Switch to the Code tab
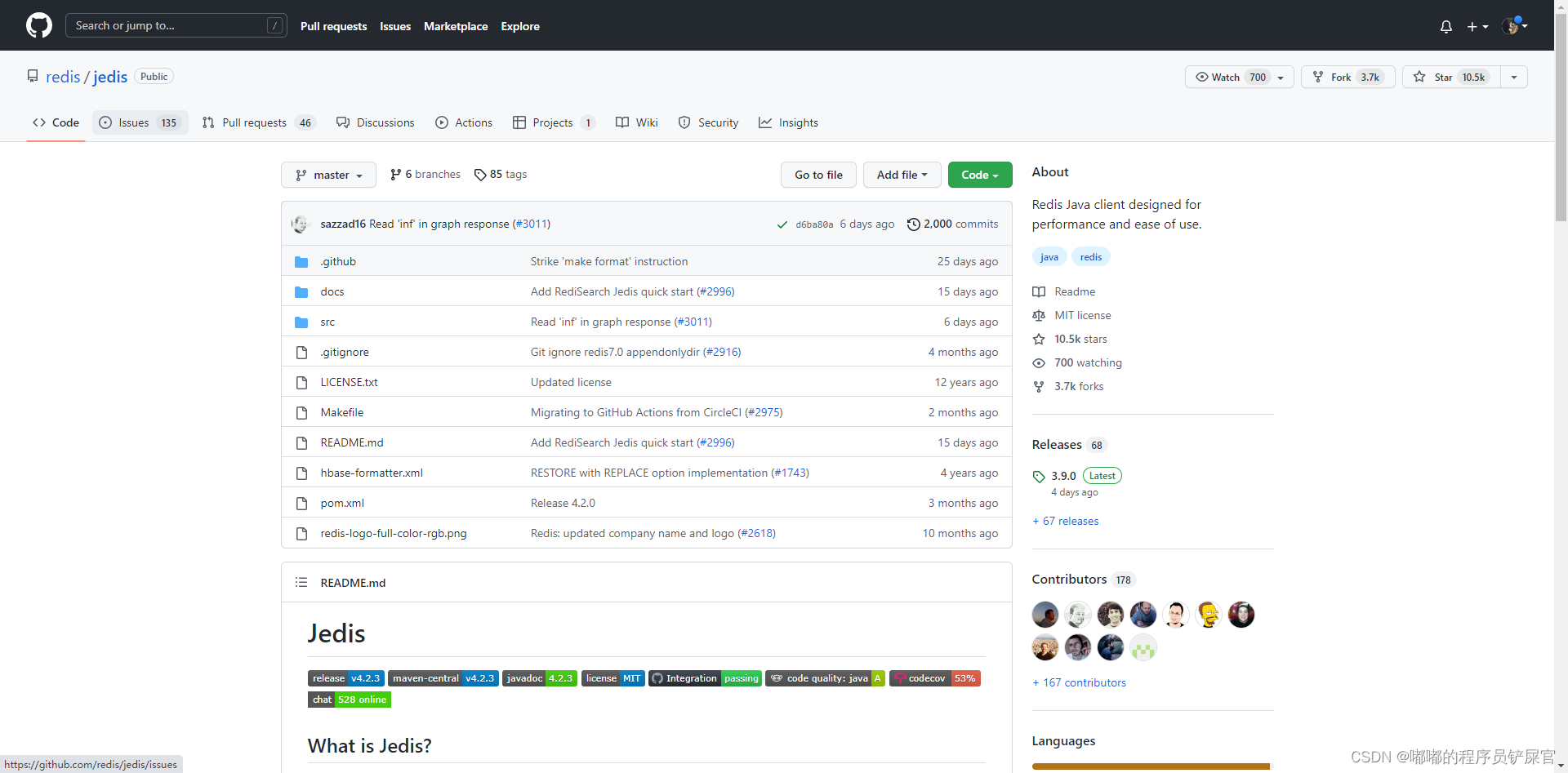The width and height of the screenshot is (1568, 773). pyautogui.click(x=56, y=122)
